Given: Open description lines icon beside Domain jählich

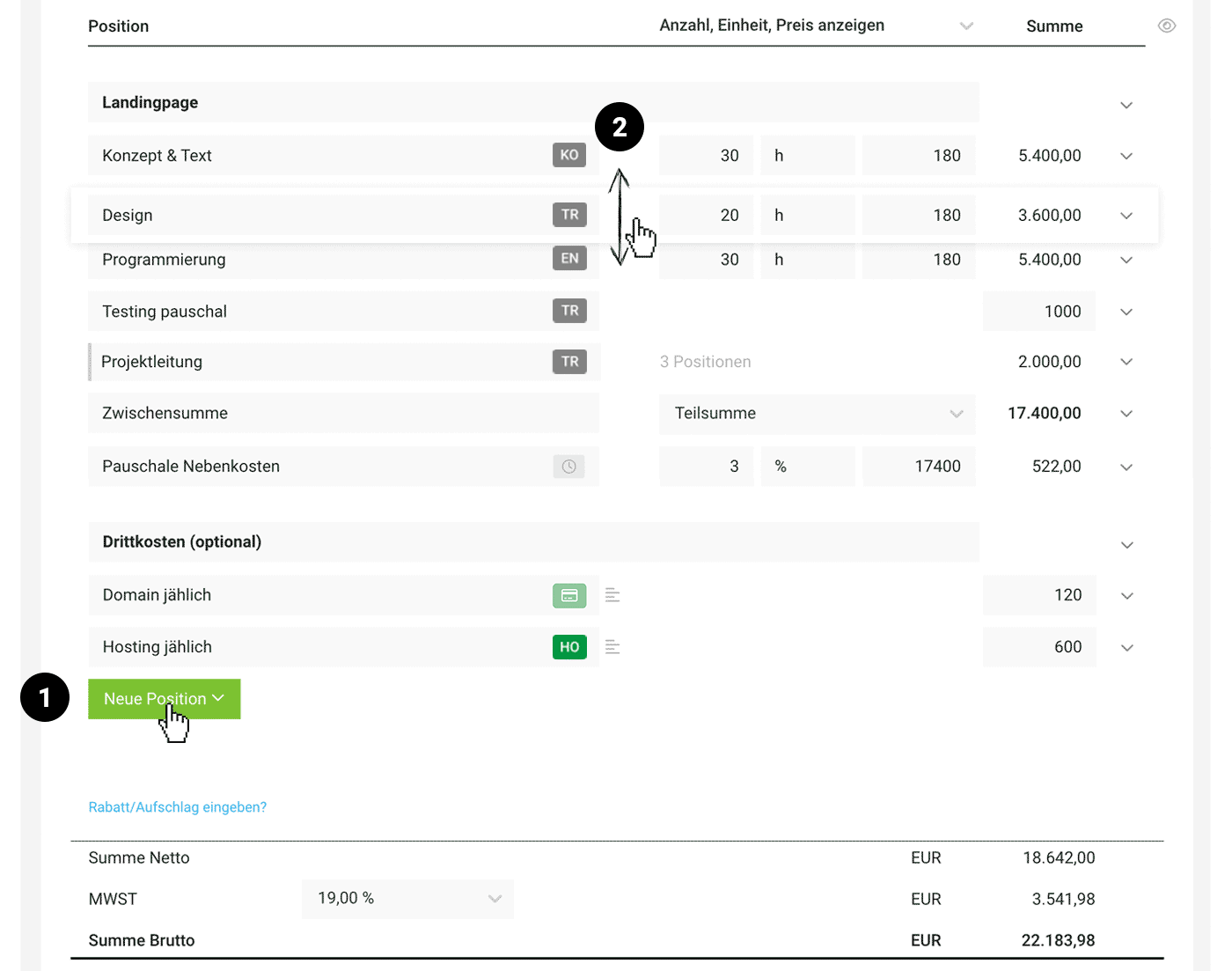Looking at the screenshot, I should pos(612,596).
